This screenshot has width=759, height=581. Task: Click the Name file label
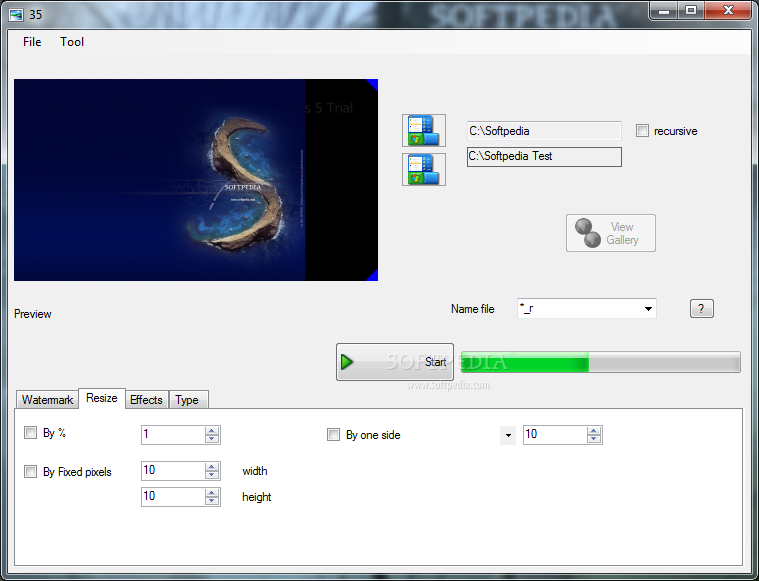[472, 309]
